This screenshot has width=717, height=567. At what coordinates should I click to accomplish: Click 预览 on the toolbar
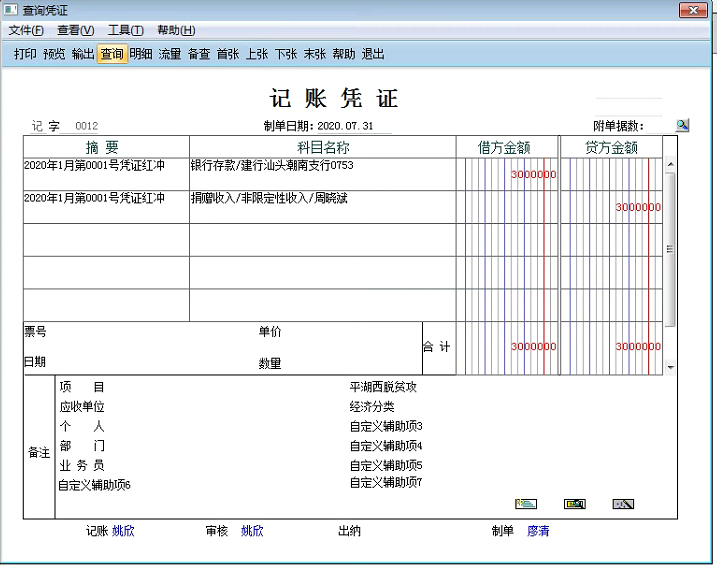click(x=54, y=54)
